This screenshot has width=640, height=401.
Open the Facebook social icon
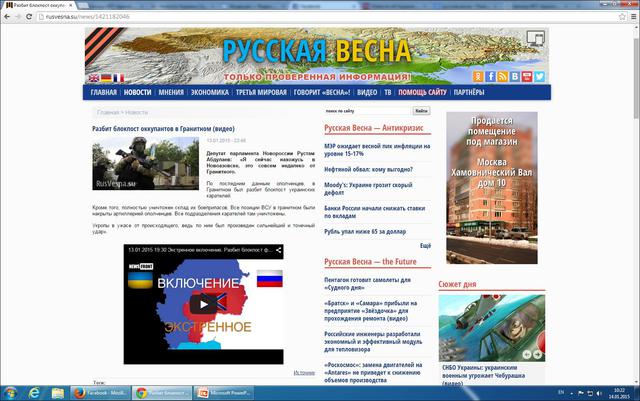tap(490, 76)
